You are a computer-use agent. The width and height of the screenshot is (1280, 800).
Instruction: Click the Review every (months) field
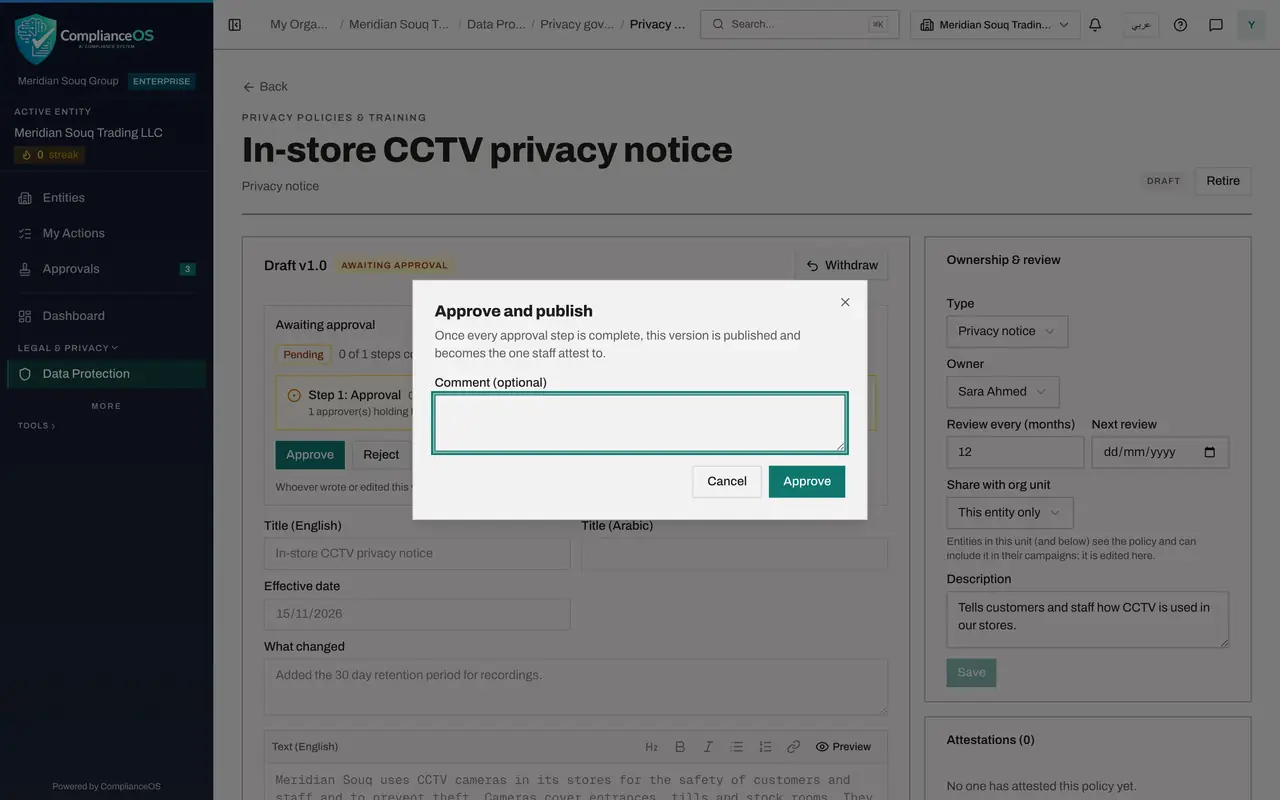[x=1015, y=452]
